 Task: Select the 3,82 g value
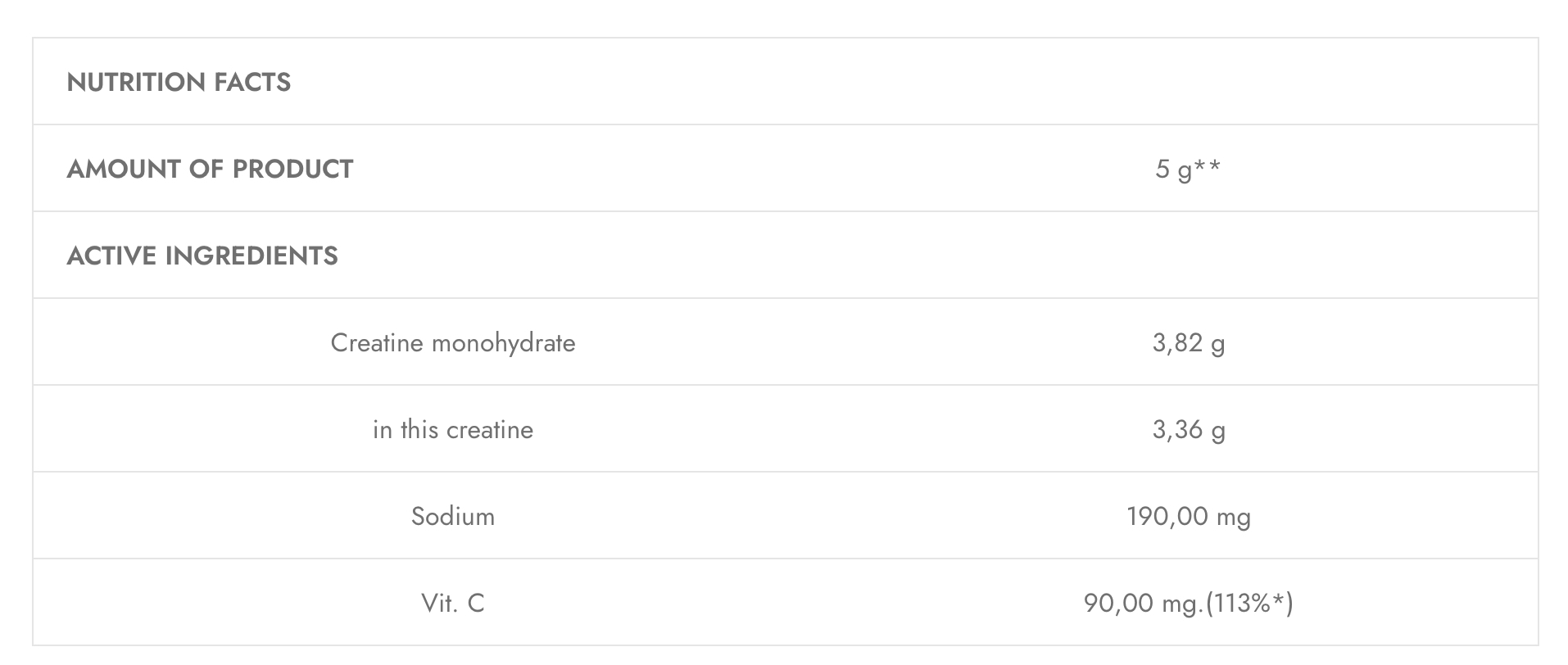point(1189,343)
